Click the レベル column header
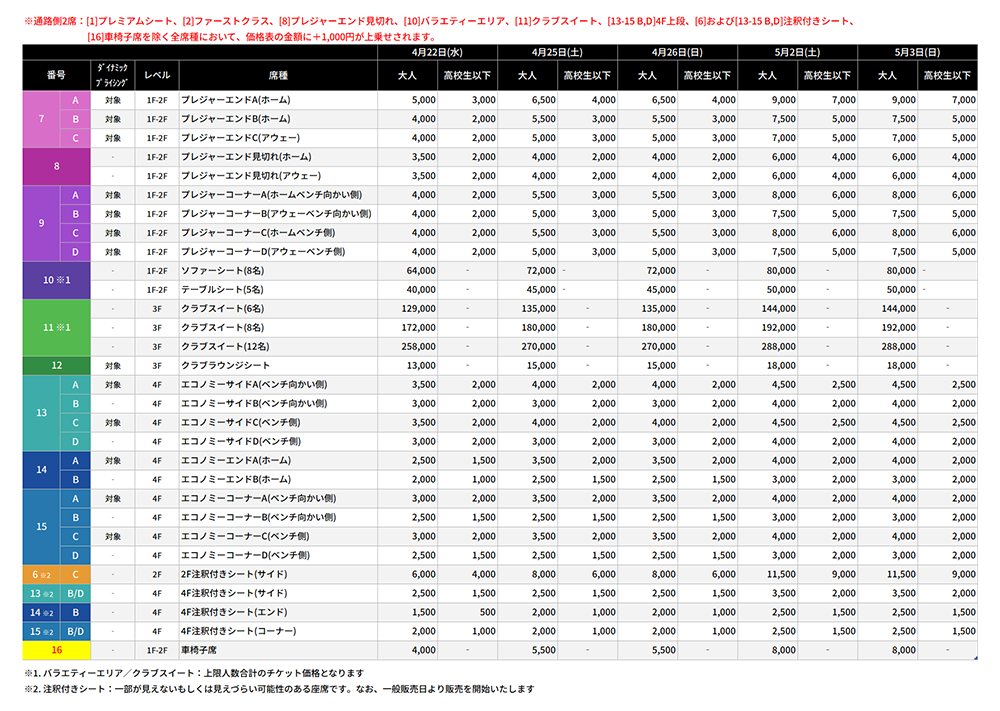Screen dimensions: 1000x711 (x=157, y=75)
